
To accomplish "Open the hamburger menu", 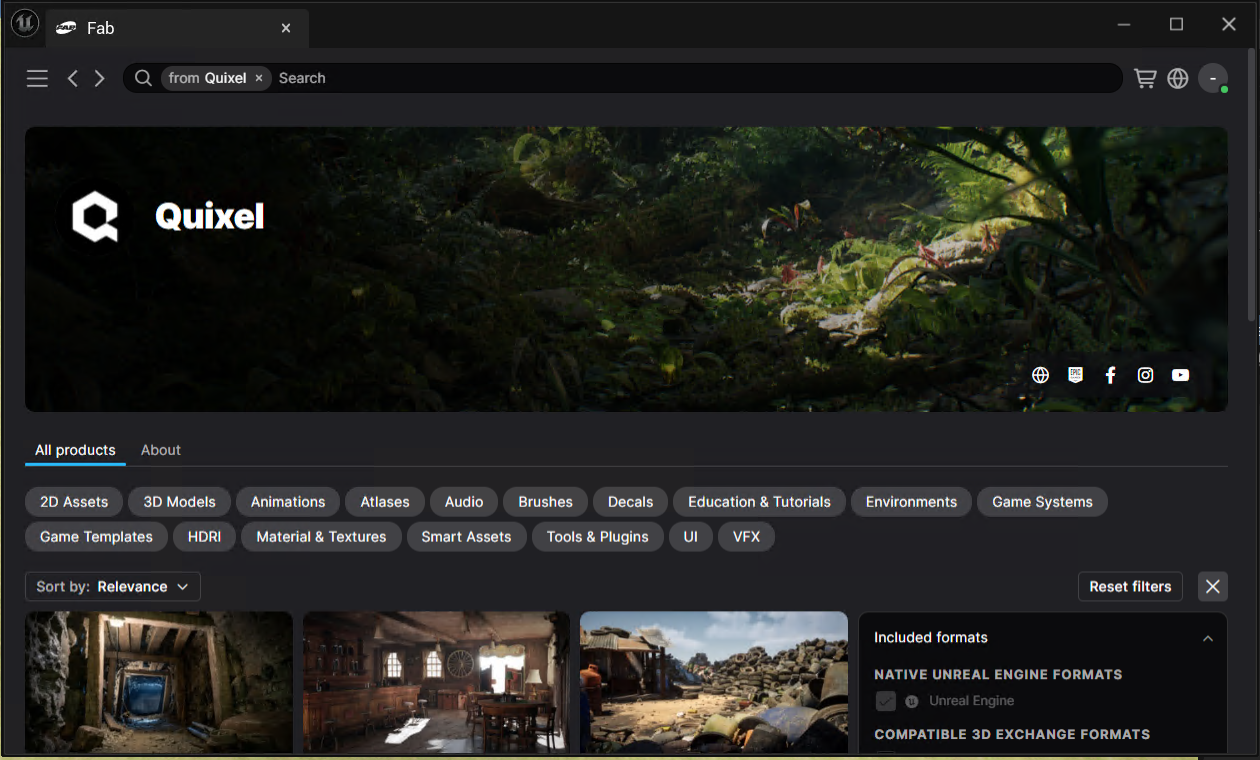I will pos(37,78).
